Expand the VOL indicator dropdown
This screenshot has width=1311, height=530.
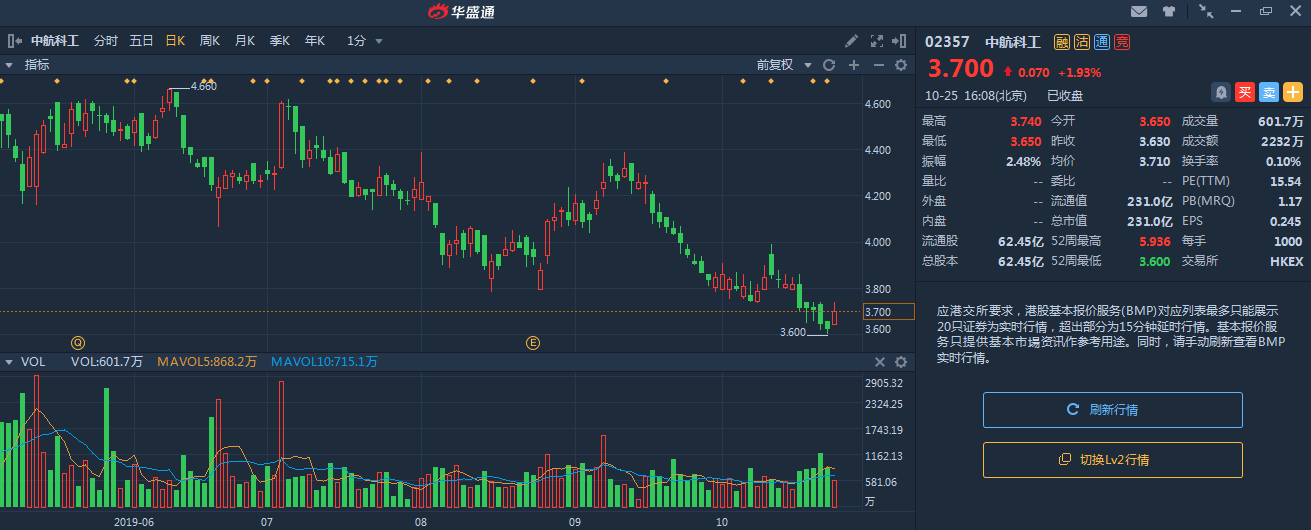click(9, 362)
